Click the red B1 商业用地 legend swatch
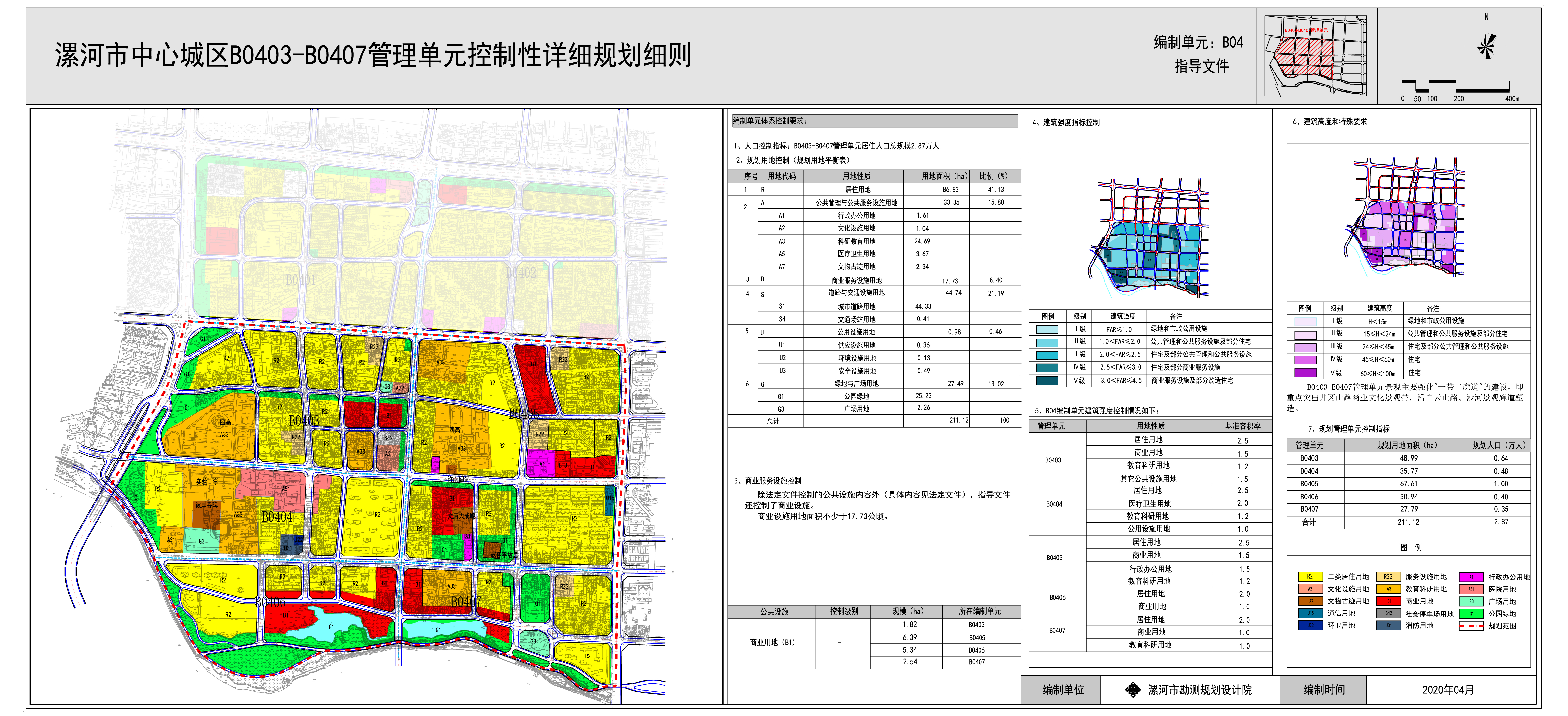This screenshot has height=716, width=1568. click(x=1388, y=601)
